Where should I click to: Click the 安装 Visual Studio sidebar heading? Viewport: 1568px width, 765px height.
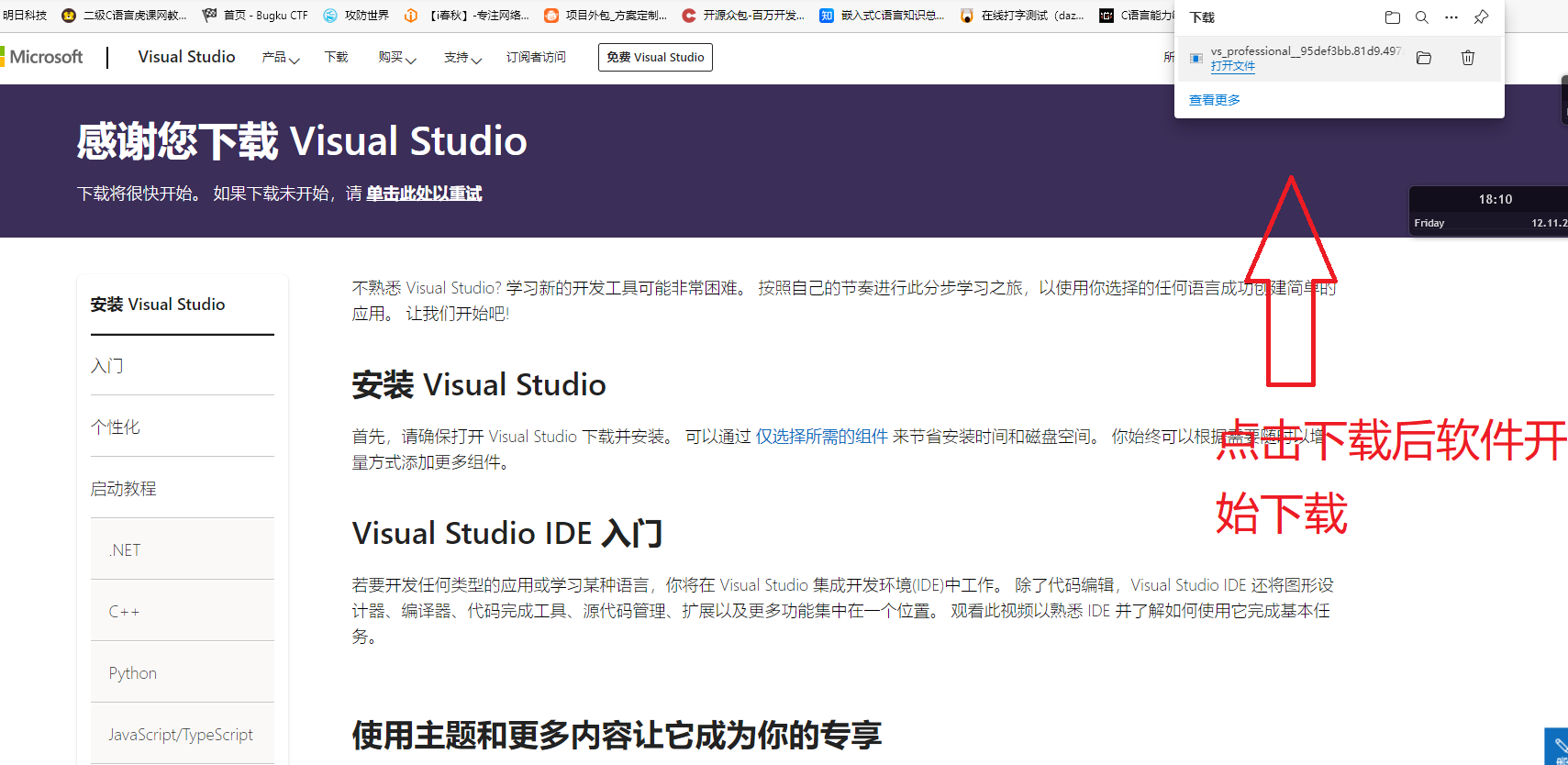coord(158,304)
